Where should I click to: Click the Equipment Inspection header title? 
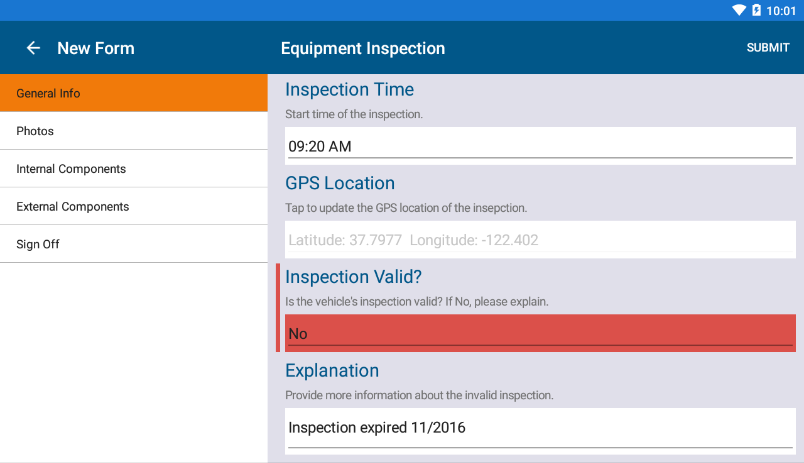[363, 48]
